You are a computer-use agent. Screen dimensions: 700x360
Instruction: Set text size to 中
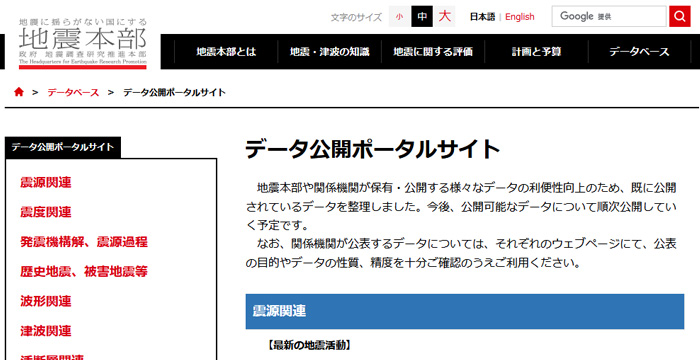tap(422, 17)
